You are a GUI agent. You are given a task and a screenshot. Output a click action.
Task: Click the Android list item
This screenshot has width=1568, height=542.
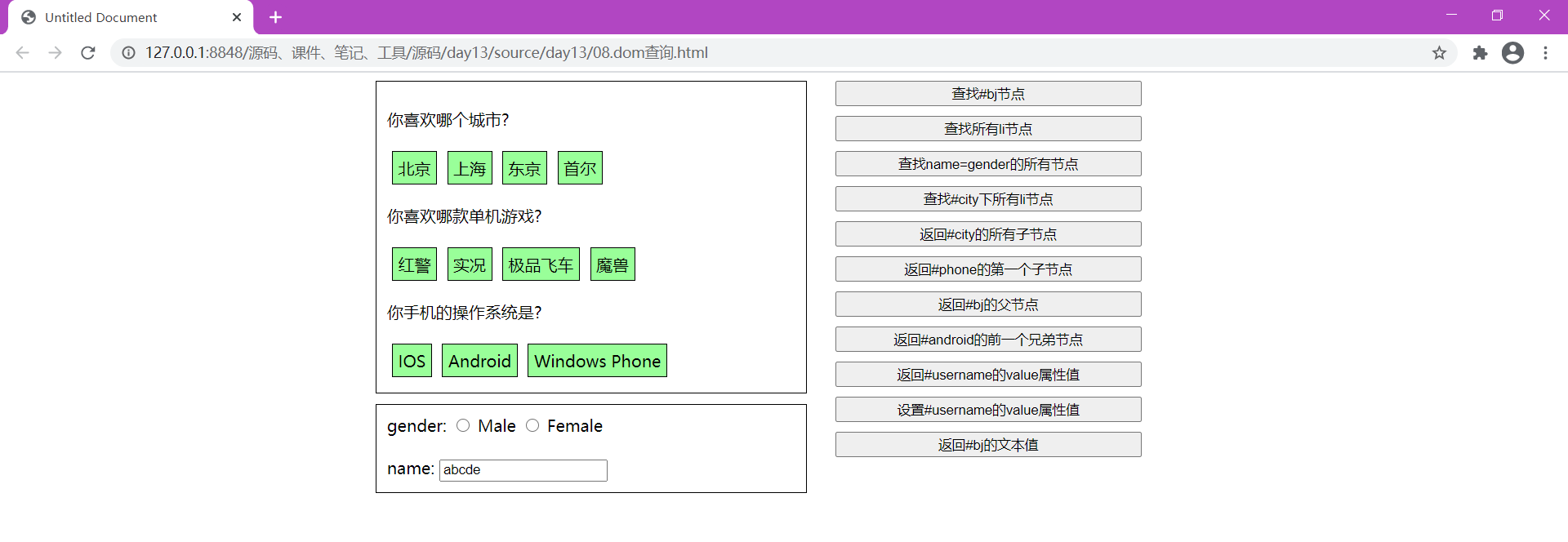[x=479, y=361]
